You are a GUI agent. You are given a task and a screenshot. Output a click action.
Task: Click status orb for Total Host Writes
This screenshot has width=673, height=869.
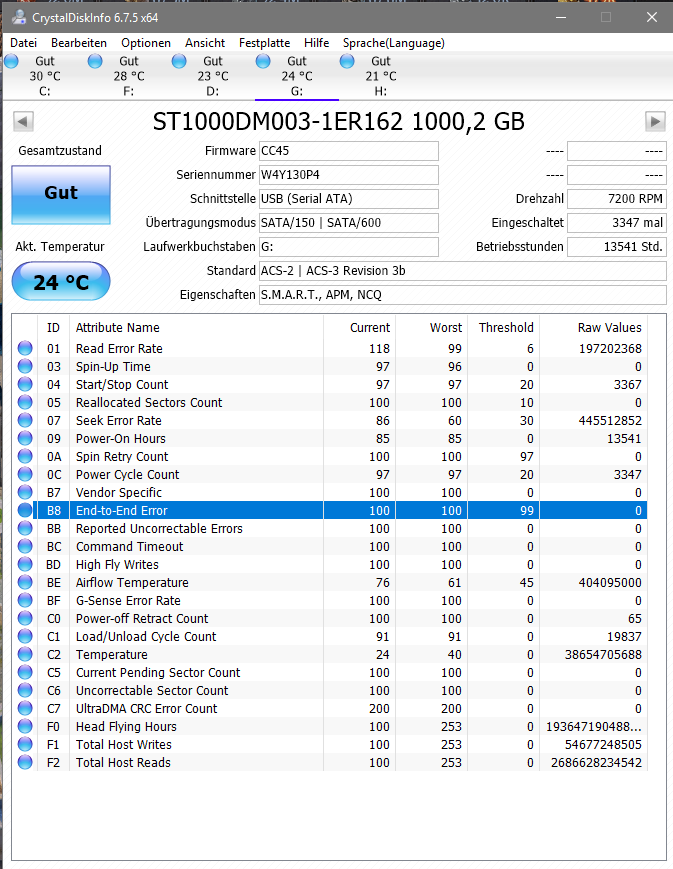pyautogui.click(x=25, y=744)
